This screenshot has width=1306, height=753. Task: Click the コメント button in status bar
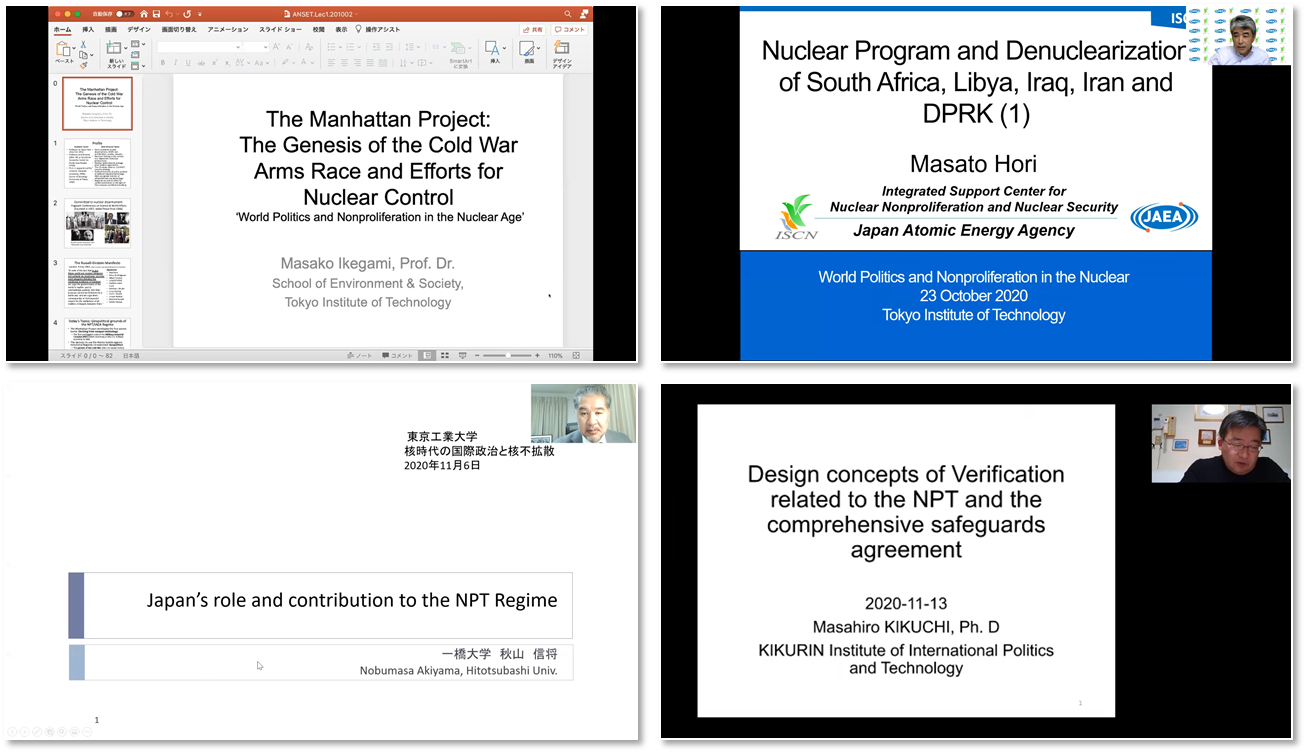[x=397, y=355]
